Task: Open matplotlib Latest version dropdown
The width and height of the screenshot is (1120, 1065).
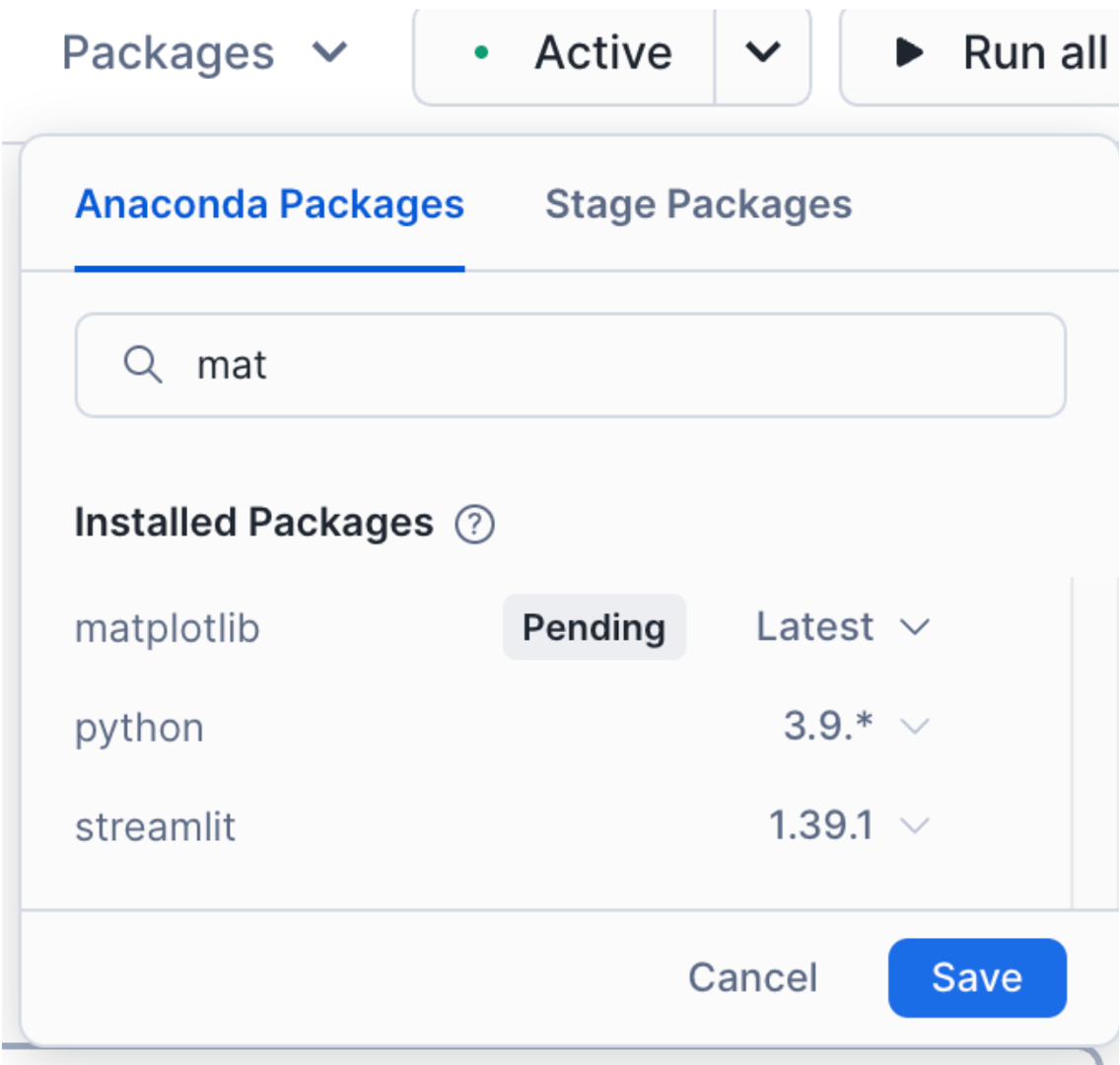Action: tap(843, 627)
